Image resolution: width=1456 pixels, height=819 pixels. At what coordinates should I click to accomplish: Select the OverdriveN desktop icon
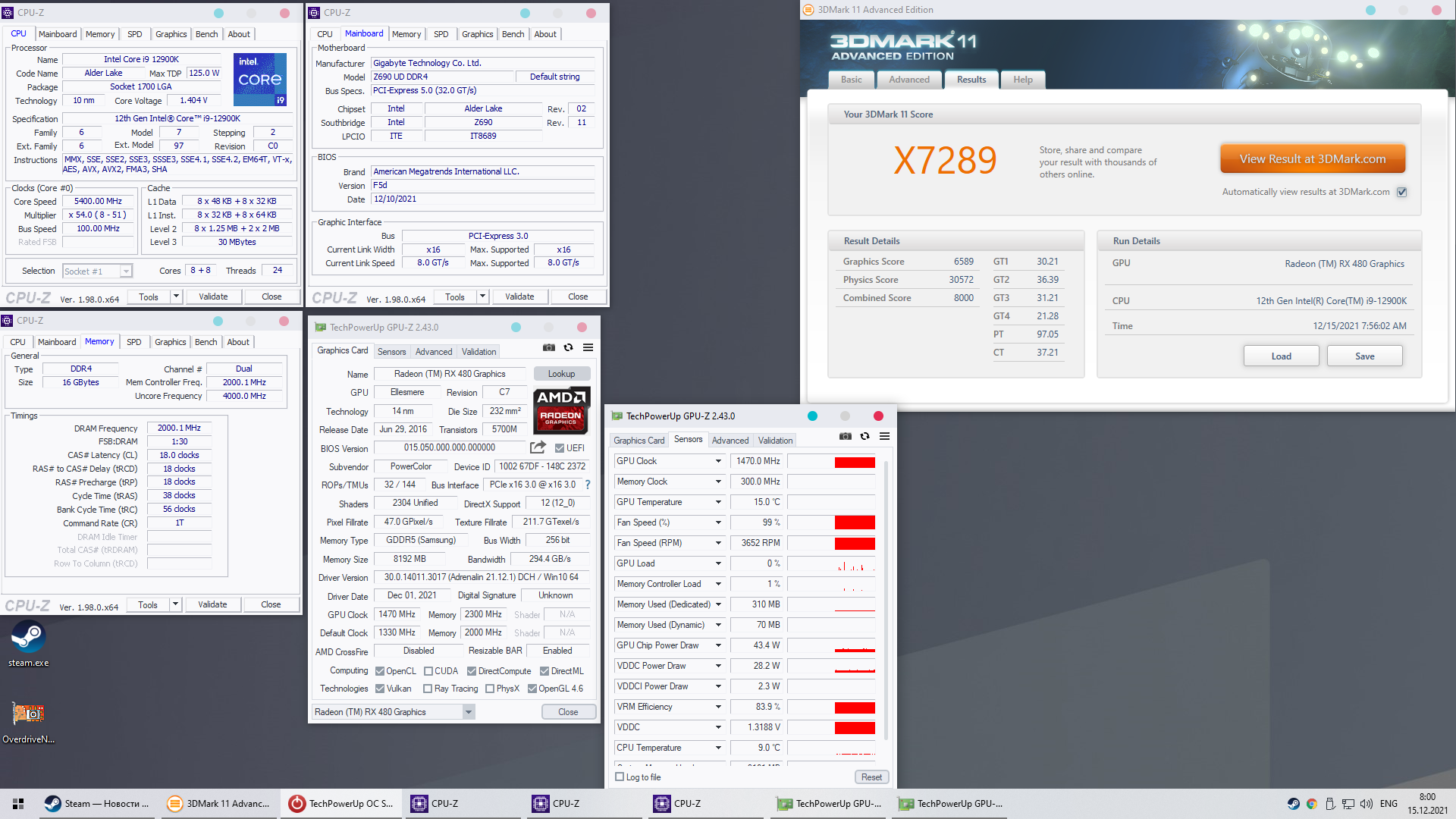tap(28, 722)
